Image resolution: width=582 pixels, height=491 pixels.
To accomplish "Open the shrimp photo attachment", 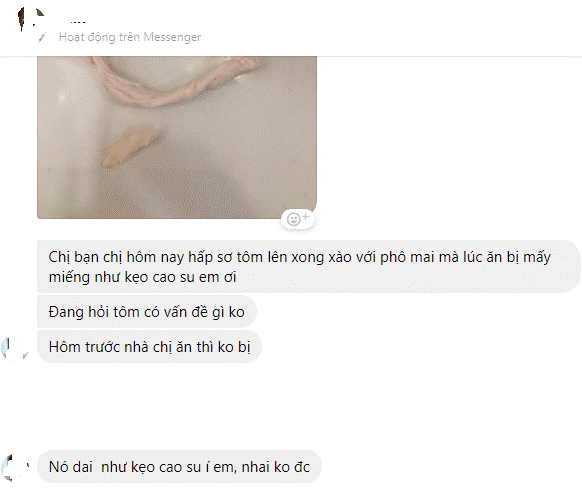I will point(177,137).
